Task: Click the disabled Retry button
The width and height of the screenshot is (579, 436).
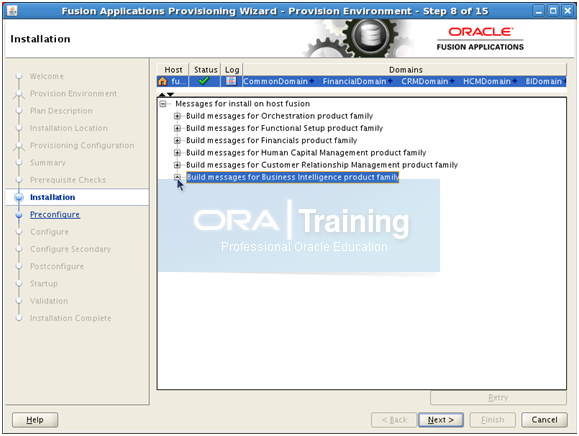Action: [x=498, y=398]
